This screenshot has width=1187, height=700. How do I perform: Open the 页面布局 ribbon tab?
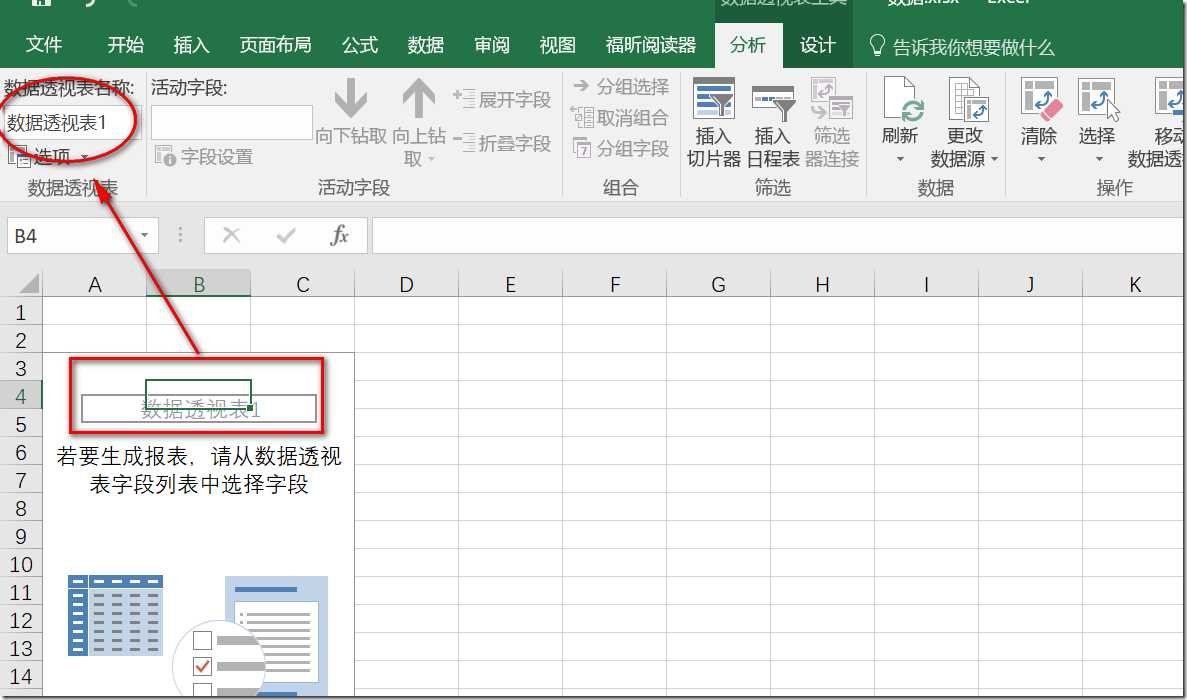click(276, 45)
